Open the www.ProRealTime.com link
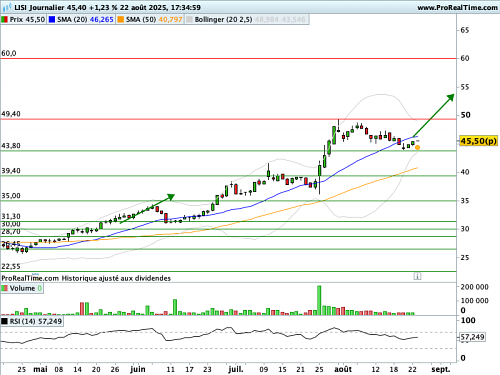Image resolution: width=500 pixels, height=375 pixels. [457, 7]
